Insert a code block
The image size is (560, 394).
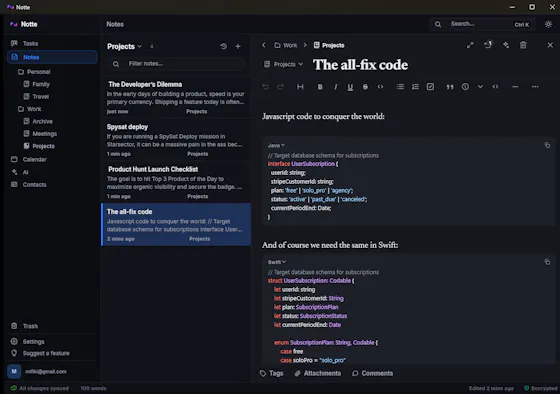495,87
